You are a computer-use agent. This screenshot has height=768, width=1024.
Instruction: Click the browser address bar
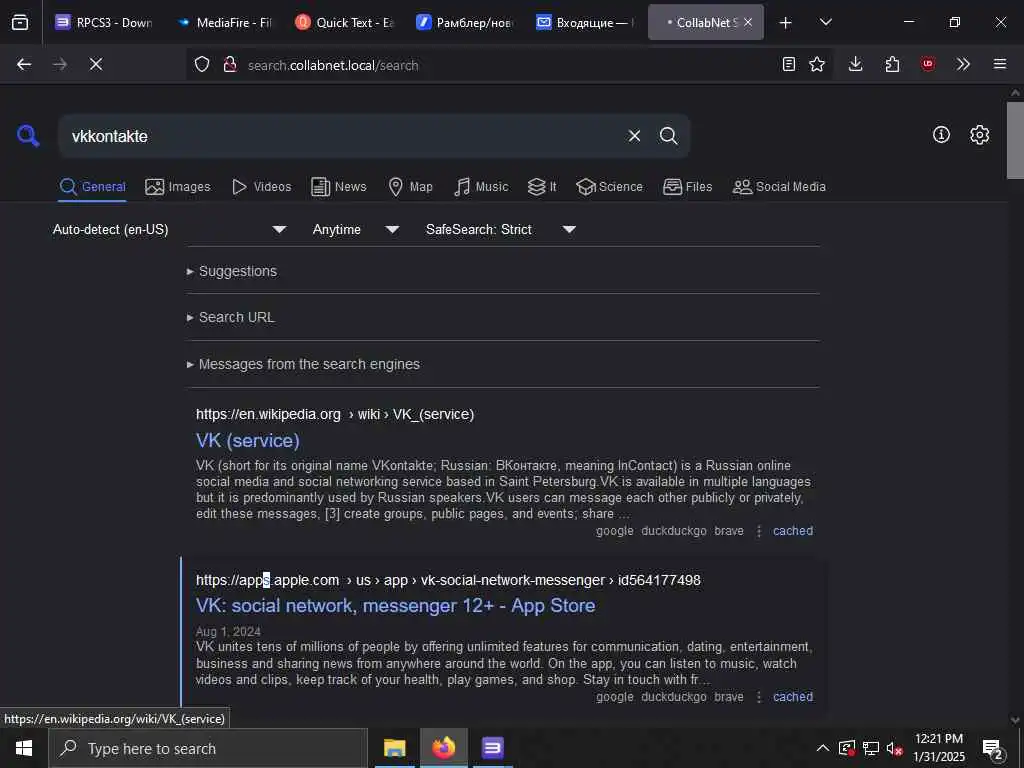click(x=509, y=65)
